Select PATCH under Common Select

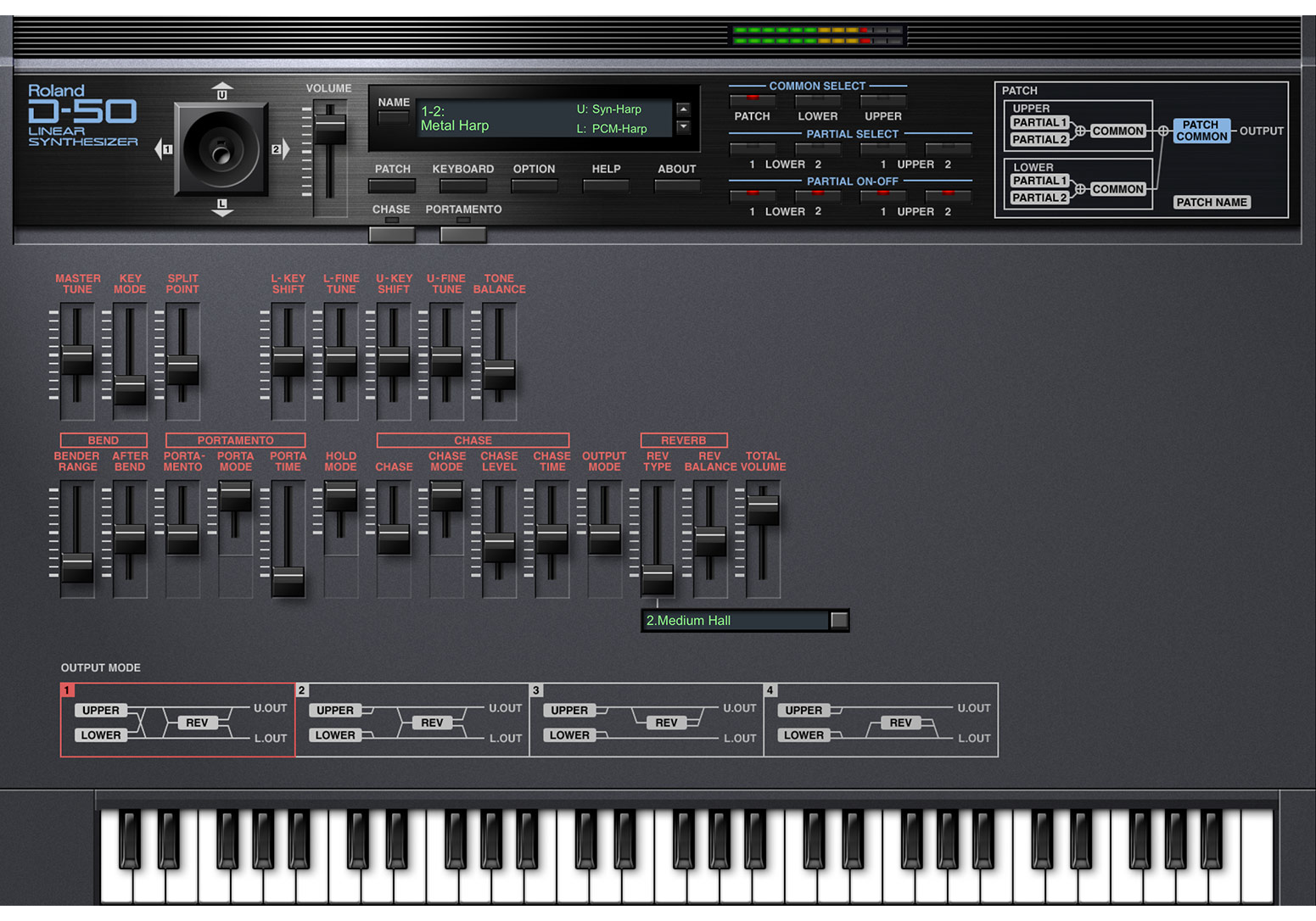[x=753, y=101]
